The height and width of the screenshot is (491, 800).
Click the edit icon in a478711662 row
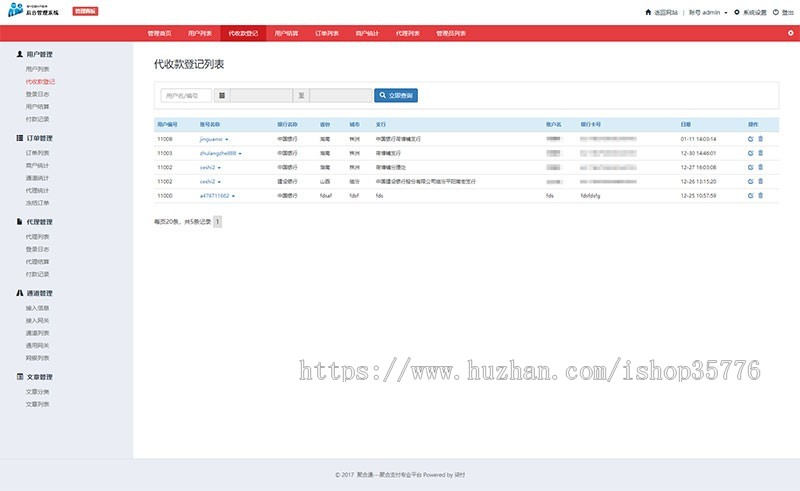click(x=751, y=196)
